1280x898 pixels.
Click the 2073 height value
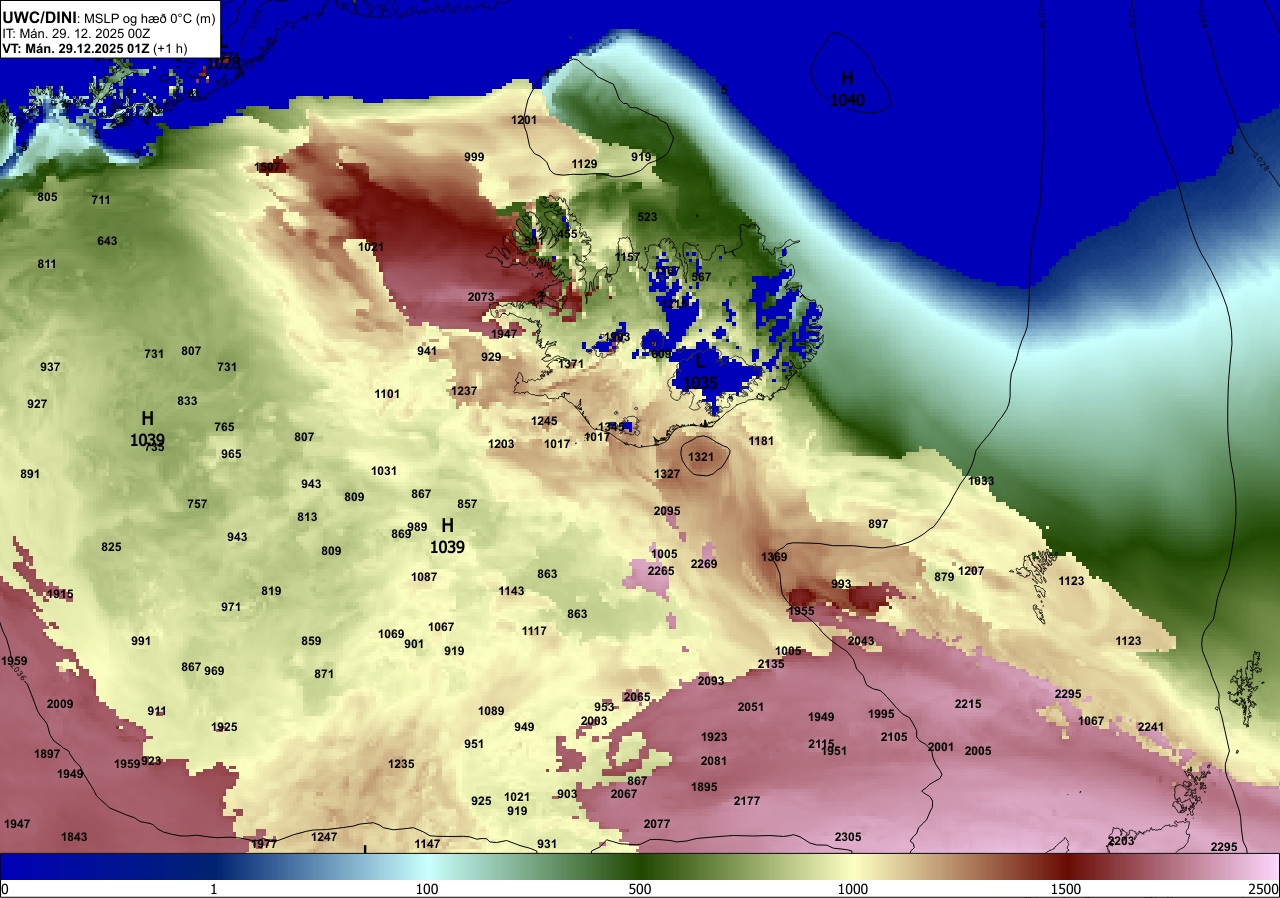point(481,297)
